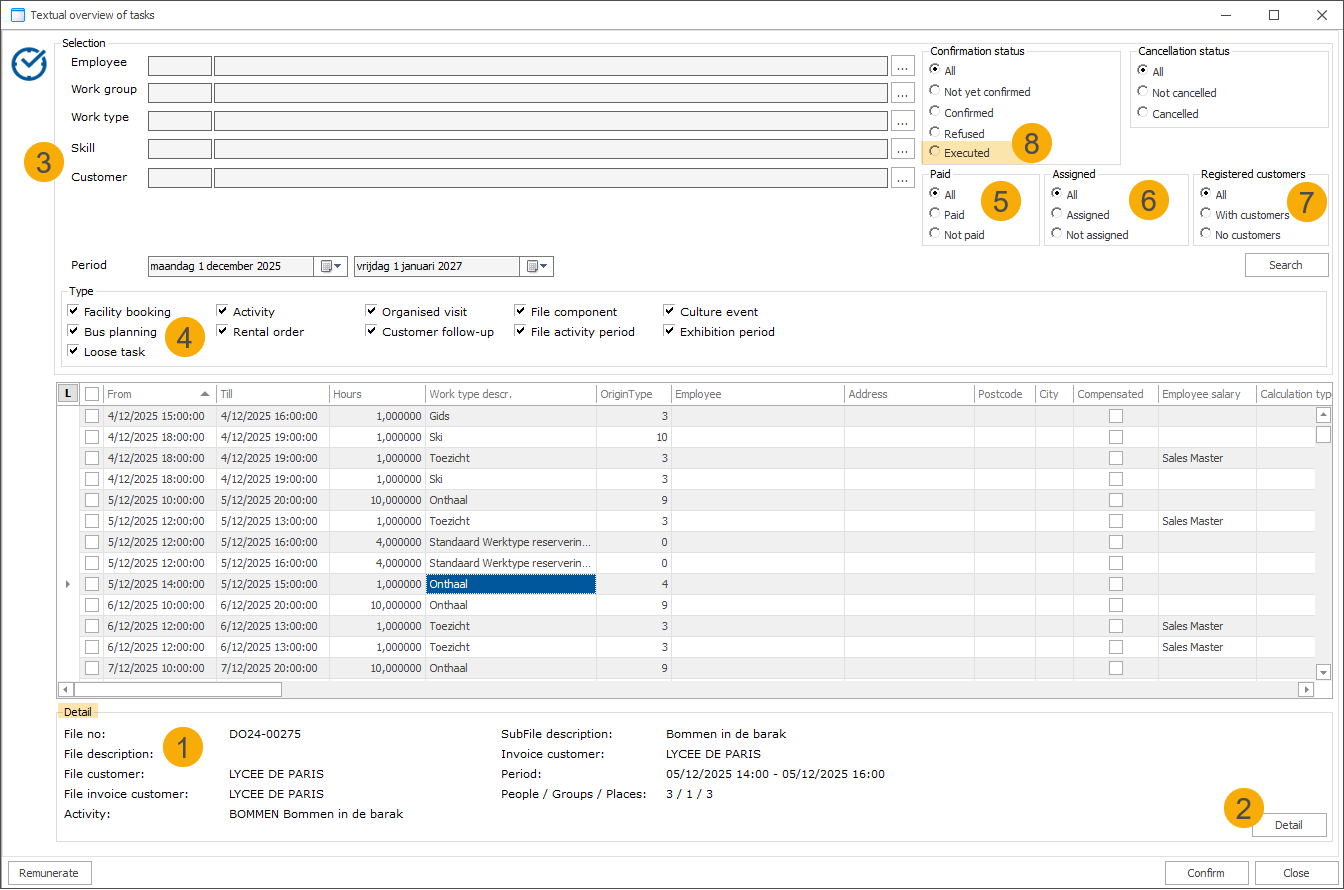Click the Employee code input field
This screenshot has height=890, width=1344.
(180, 66)
